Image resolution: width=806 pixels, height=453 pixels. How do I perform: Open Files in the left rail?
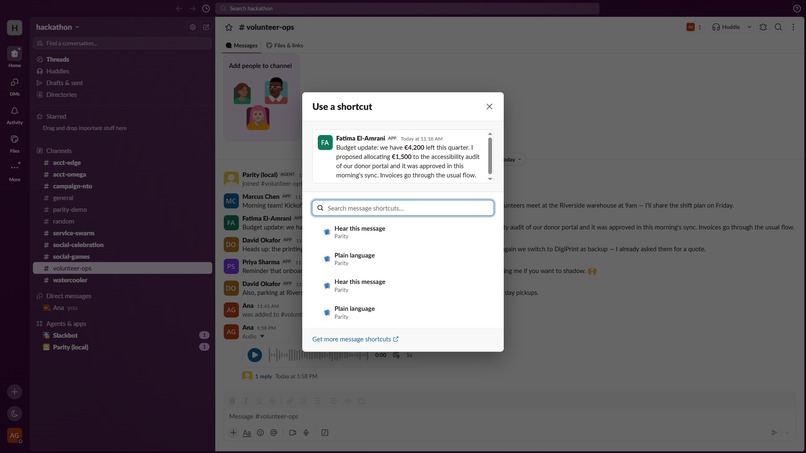[14, 143]
